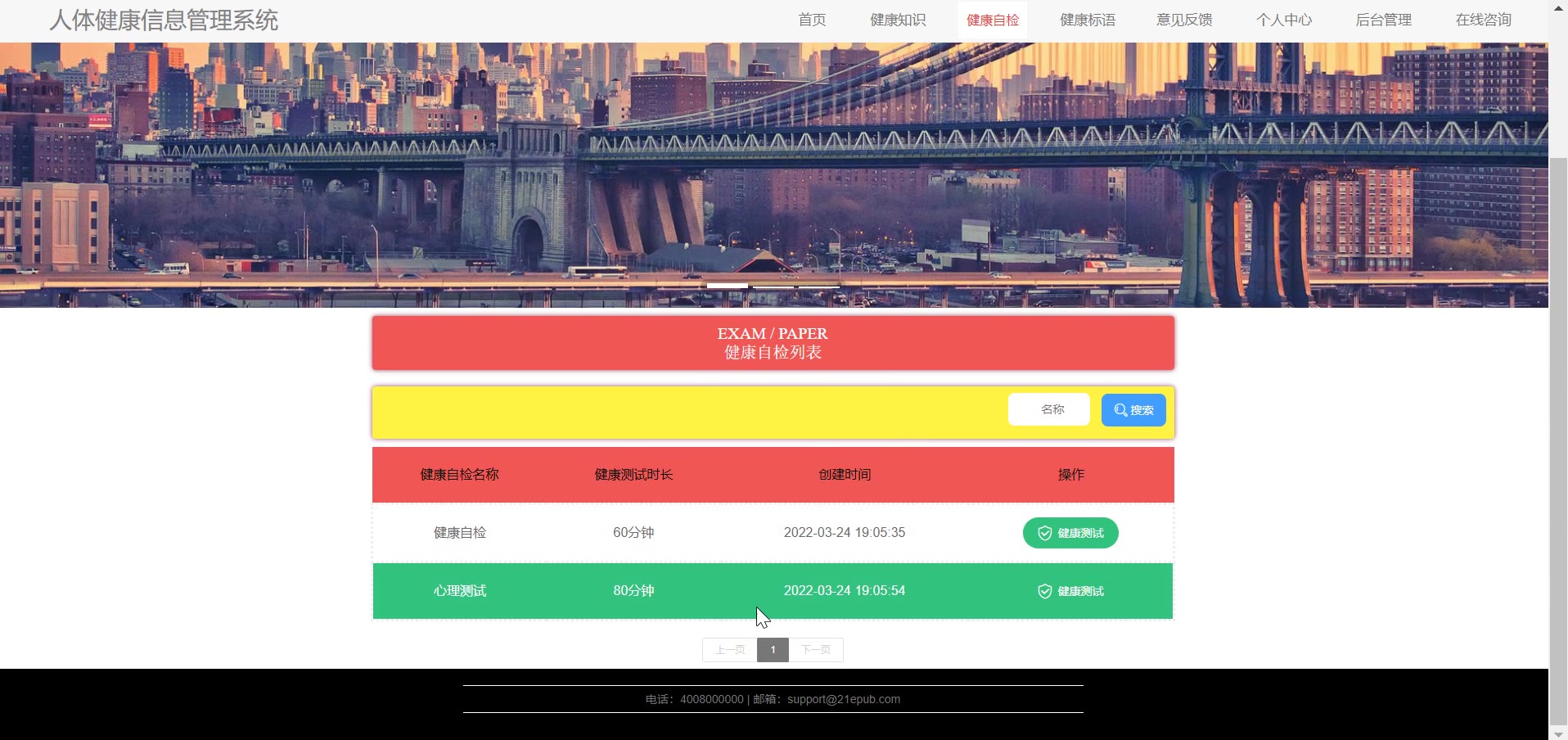Click the 2022-03-24 19:05:35 timestamp
This screenshot has height=740, width=1568.
(x=845, y=533)
